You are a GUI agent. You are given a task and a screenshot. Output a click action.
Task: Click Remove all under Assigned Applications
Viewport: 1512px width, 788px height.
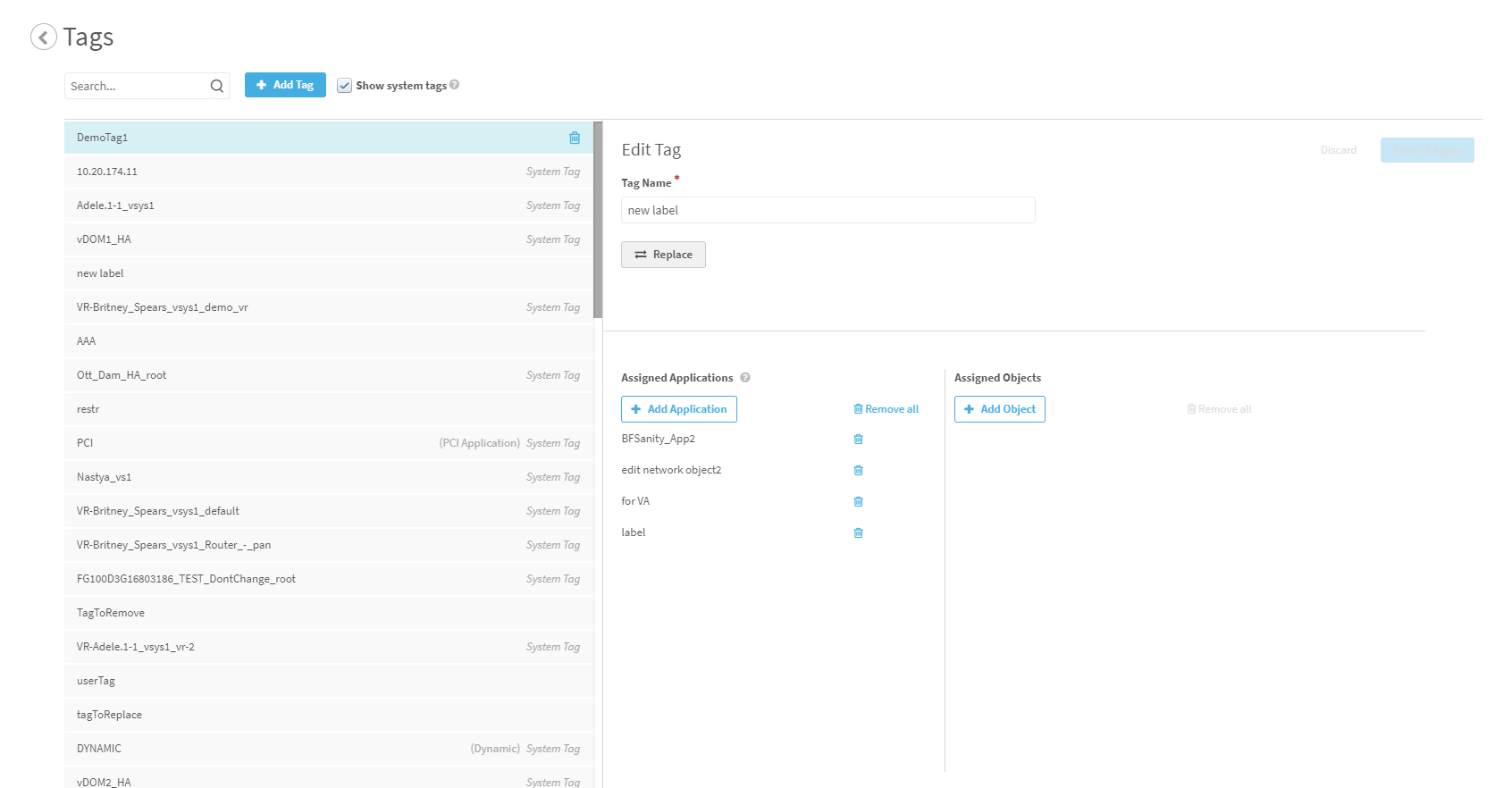coord(886,409)
